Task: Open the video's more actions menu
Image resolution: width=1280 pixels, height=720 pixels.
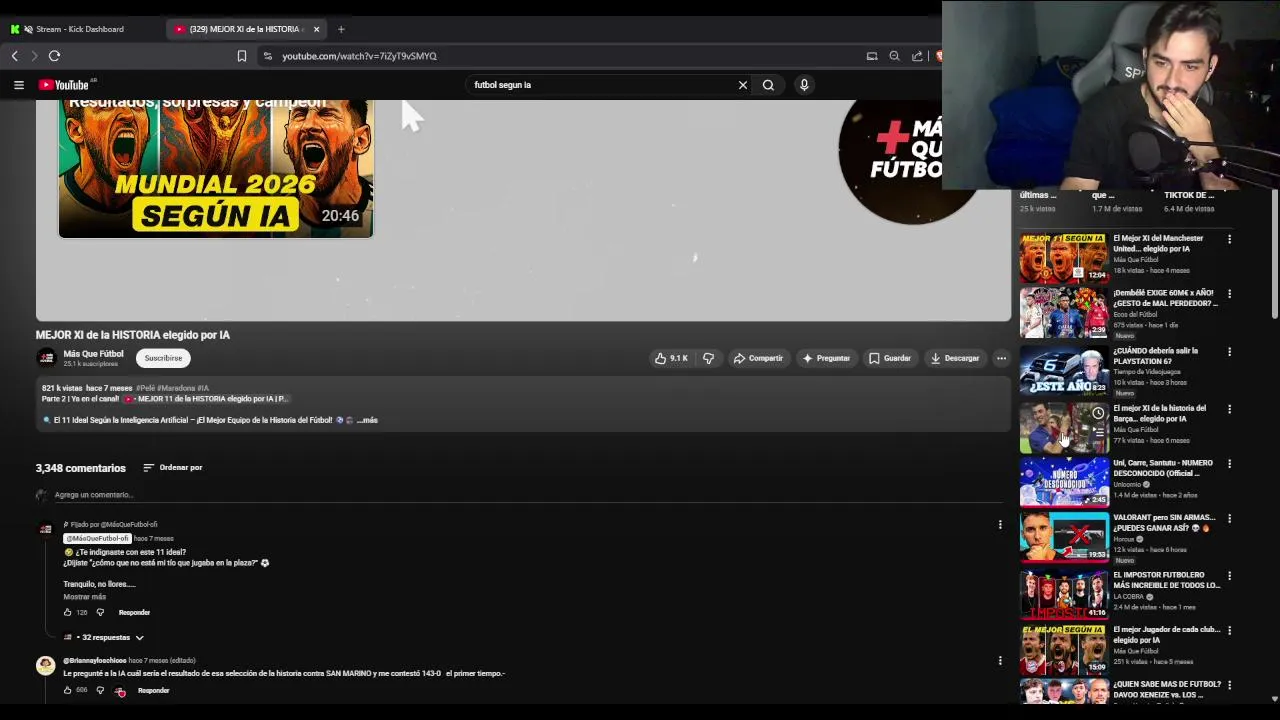Action: coord(1001,358)
